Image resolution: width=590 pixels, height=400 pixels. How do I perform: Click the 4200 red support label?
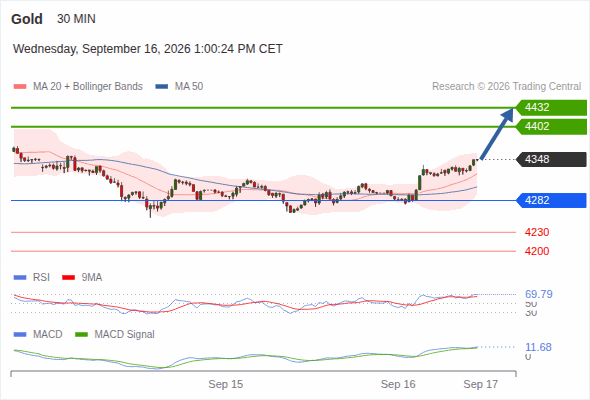(x=537, y=251)
